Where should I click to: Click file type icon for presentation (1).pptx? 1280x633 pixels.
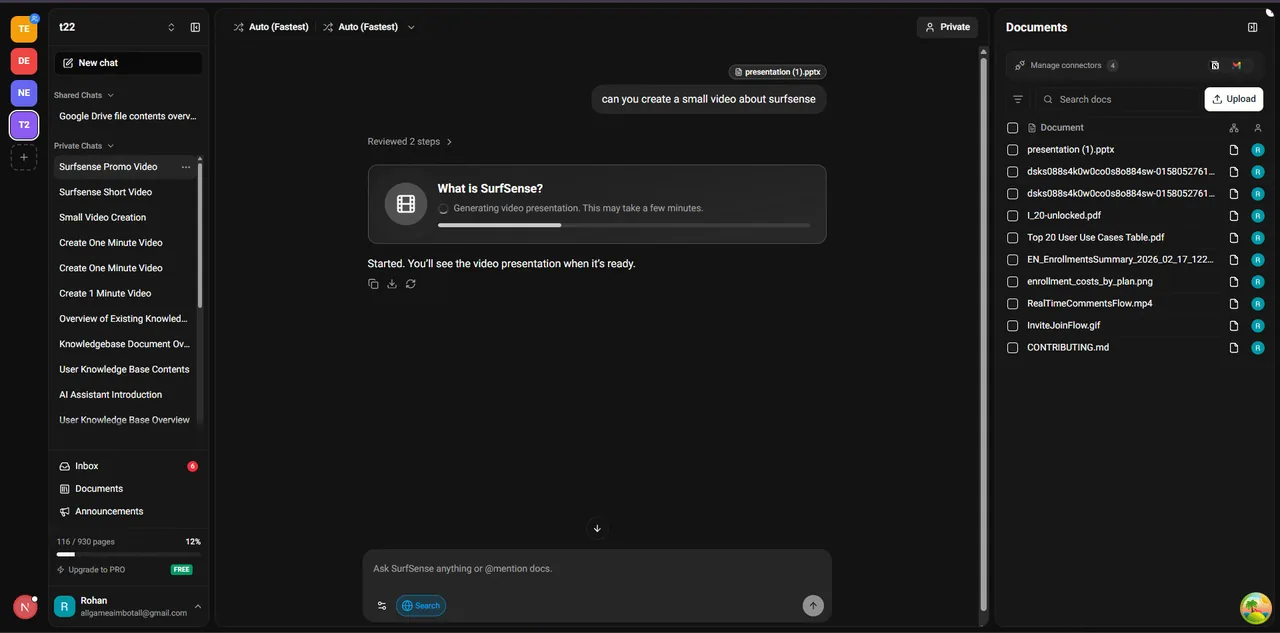1234,150
